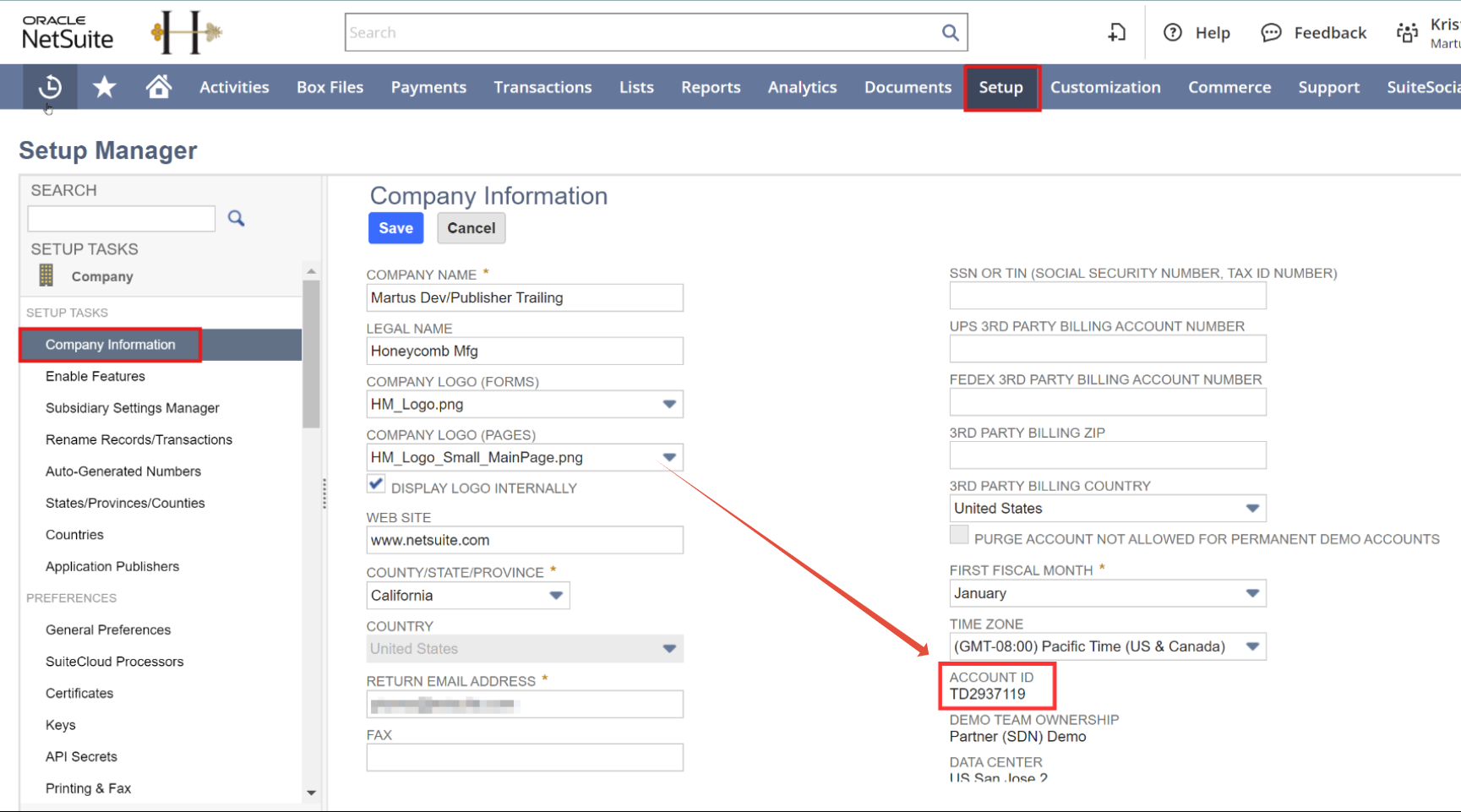Click the Feedback speech bubble icon
Image resolution: width=1461 pixels, height=812 pixels.
tap(1271, 32)
